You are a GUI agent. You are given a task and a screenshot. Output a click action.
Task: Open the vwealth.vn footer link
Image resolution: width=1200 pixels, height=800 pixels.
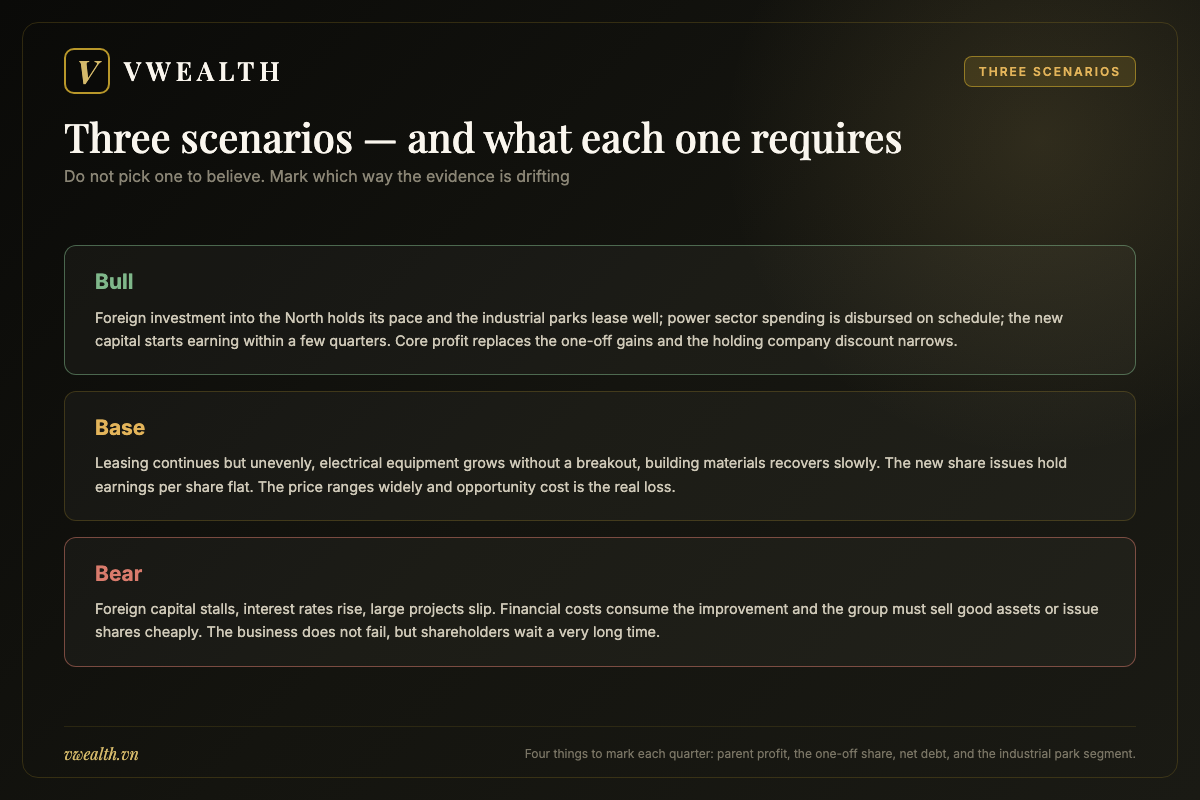[101, 754]
